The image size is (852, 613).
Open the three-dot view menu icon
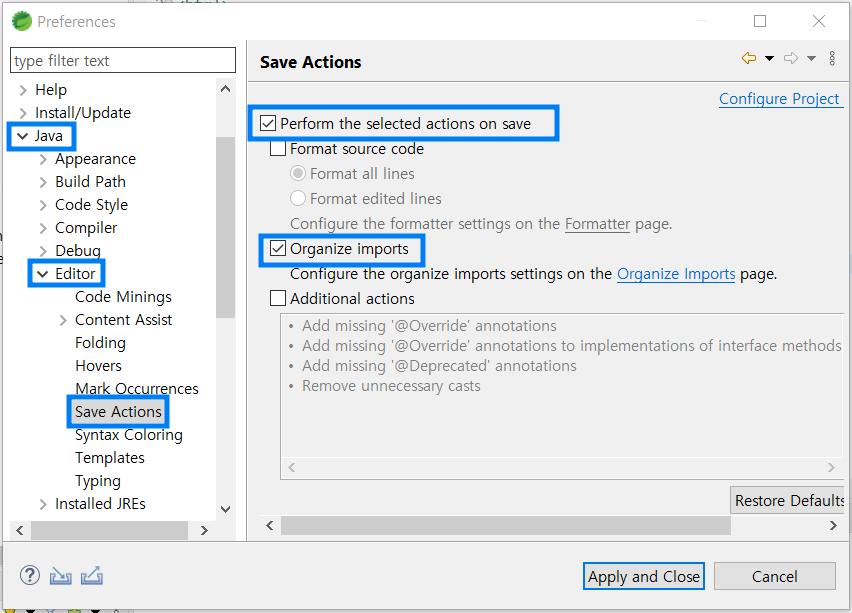[832, 58]
